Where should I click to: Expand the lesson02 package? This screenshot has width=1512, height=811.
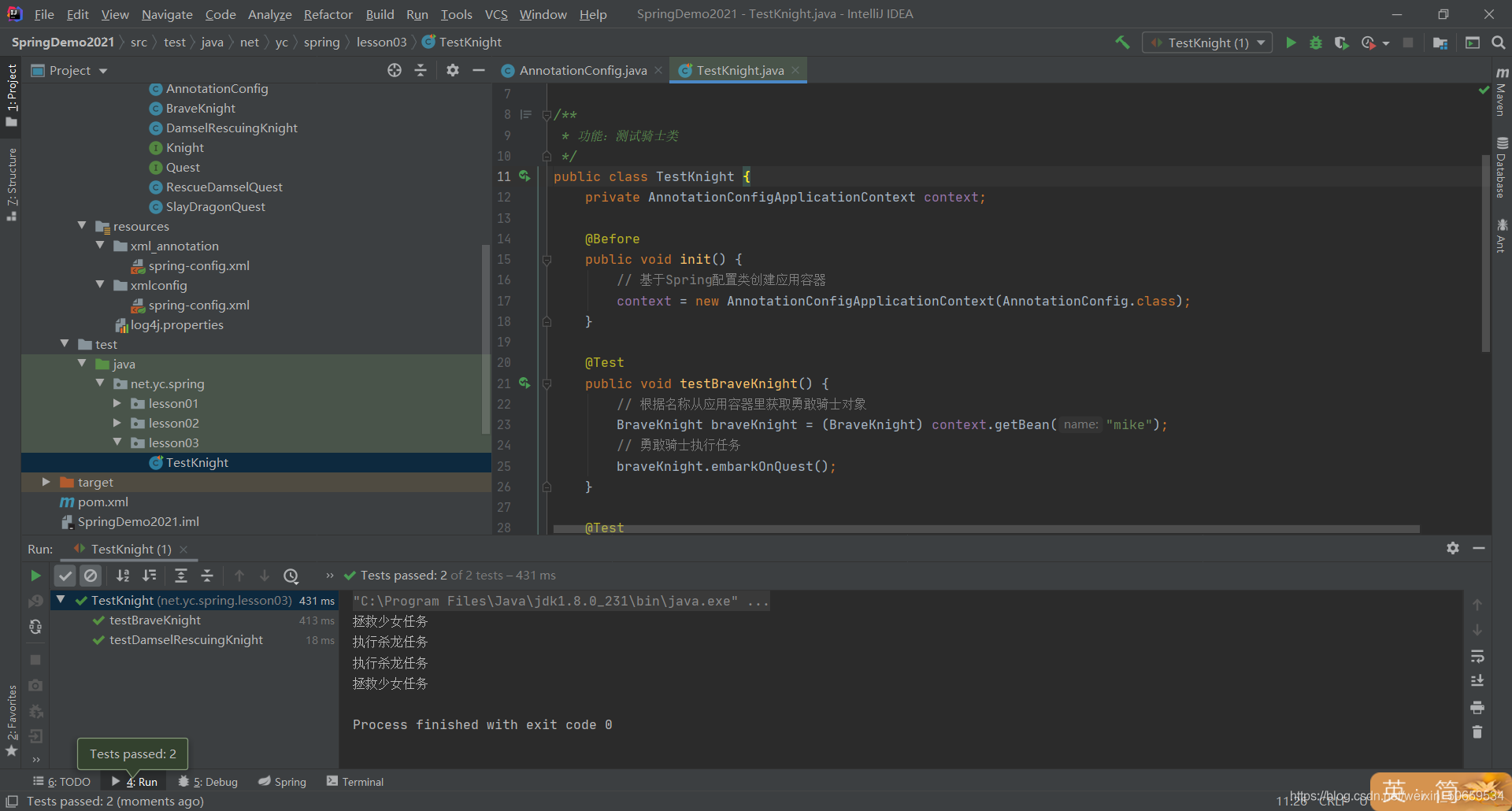pyautogui.click(x=117, y=423)
